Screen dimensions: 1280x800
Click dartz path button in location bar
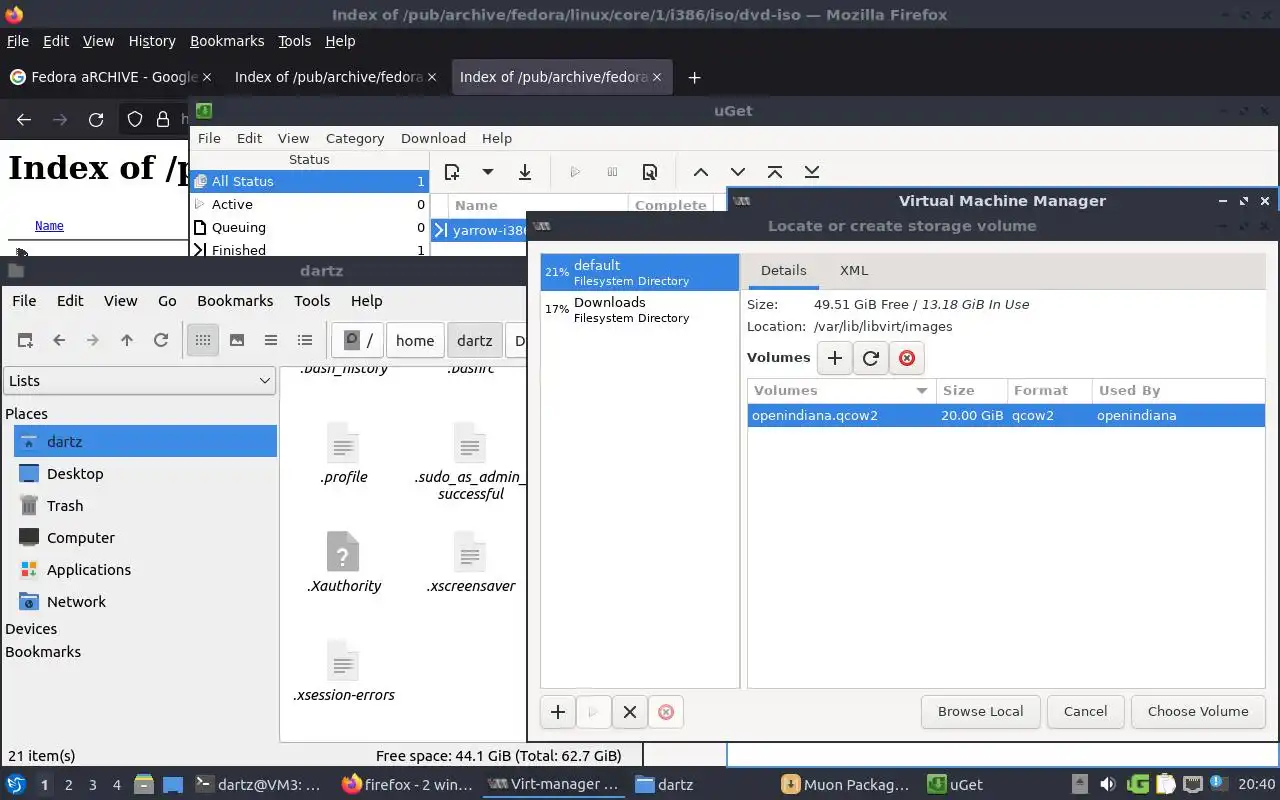[x=475, y=340]
